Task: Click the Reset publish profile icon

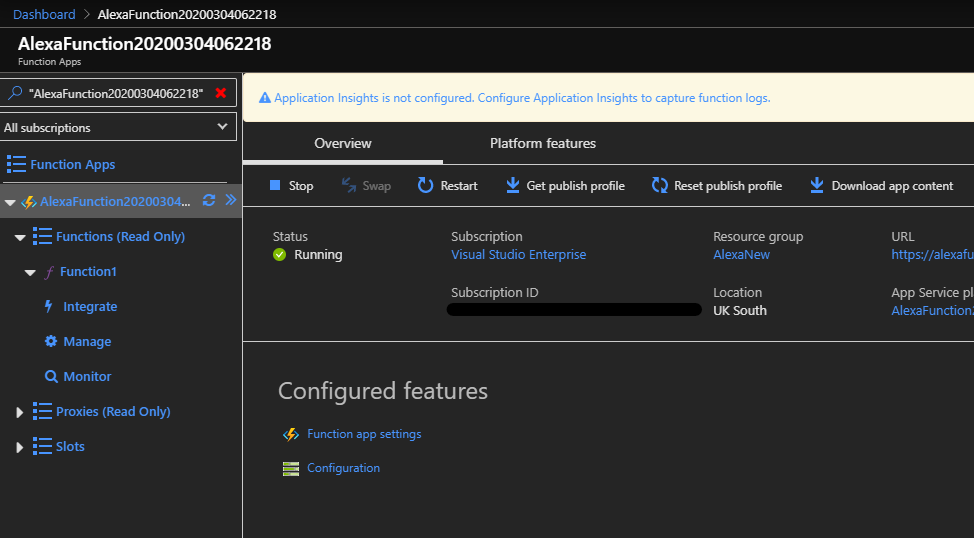Action: 660,185
